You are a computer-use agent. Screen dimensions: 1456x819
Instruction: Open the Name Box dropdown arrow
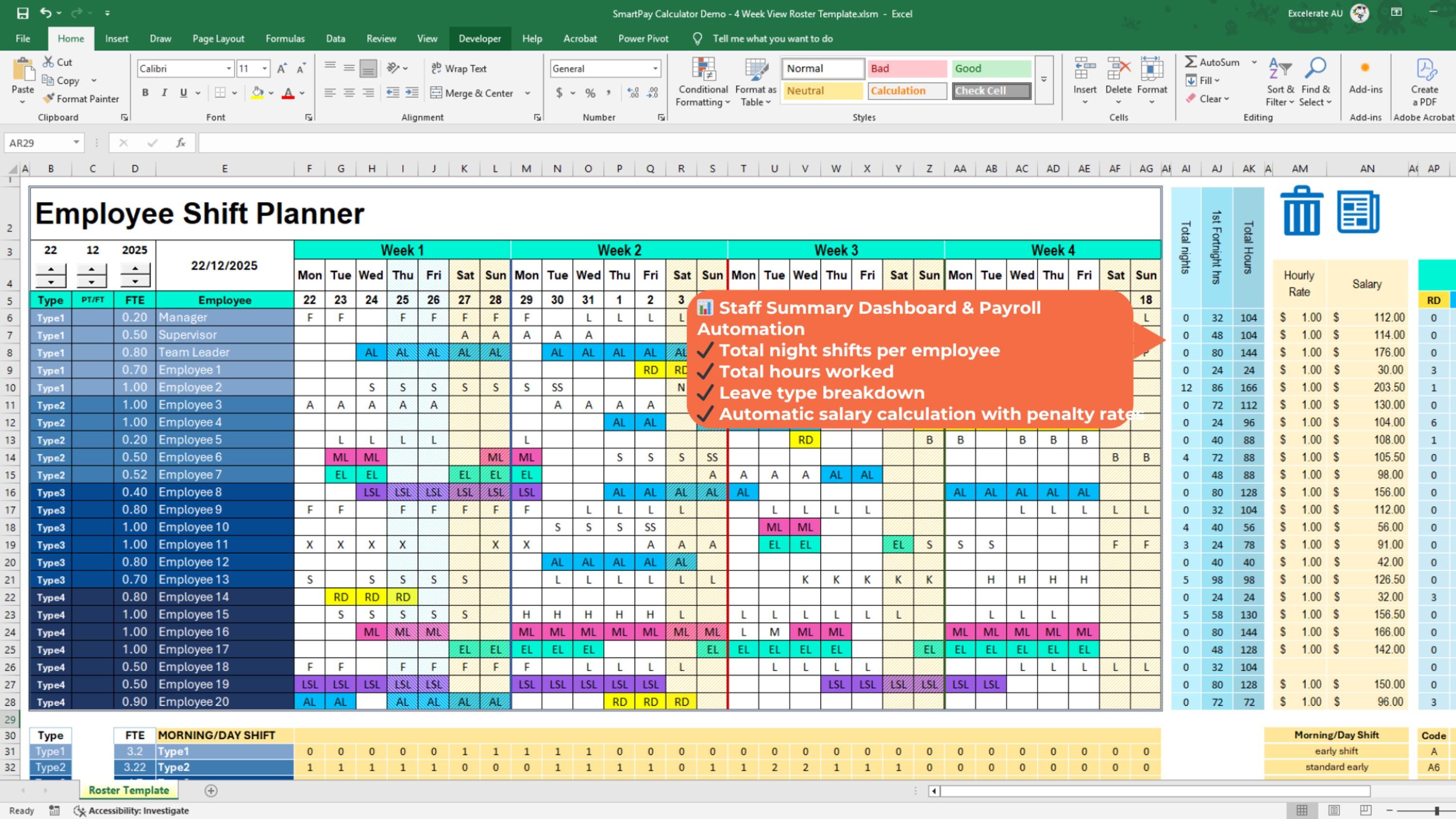point(76,142)
